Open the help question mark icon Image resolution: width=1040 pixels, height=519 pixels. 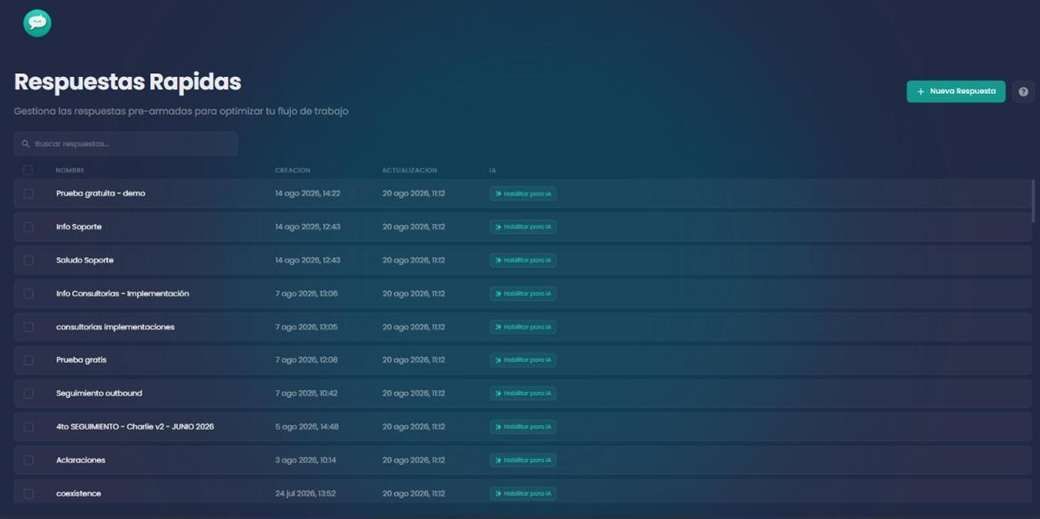1023,92
